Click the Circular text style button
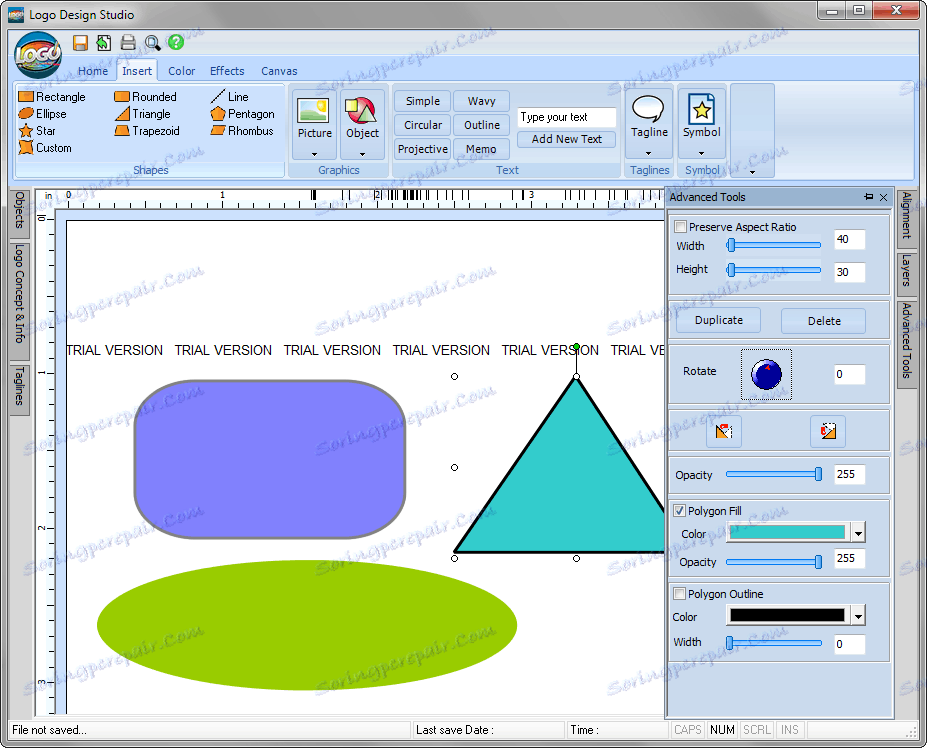 click(x=423, y=125)
